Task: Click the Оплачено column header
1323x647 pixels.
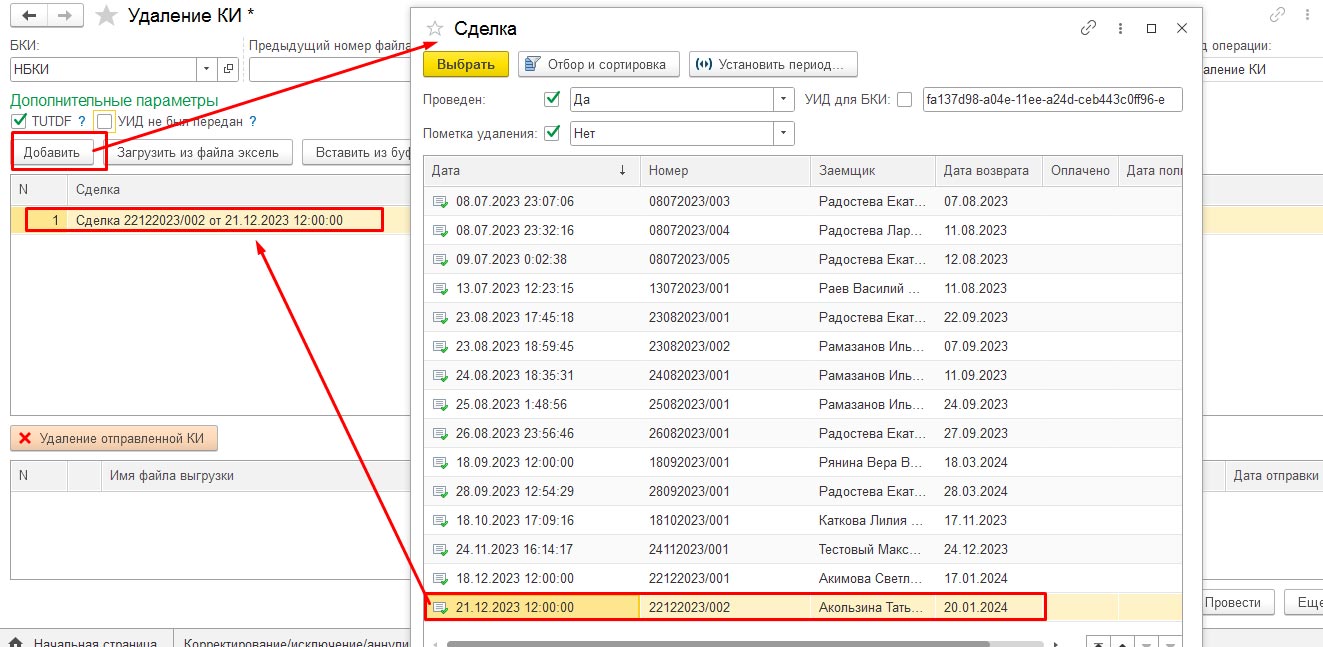Action: pos(1080,170)
